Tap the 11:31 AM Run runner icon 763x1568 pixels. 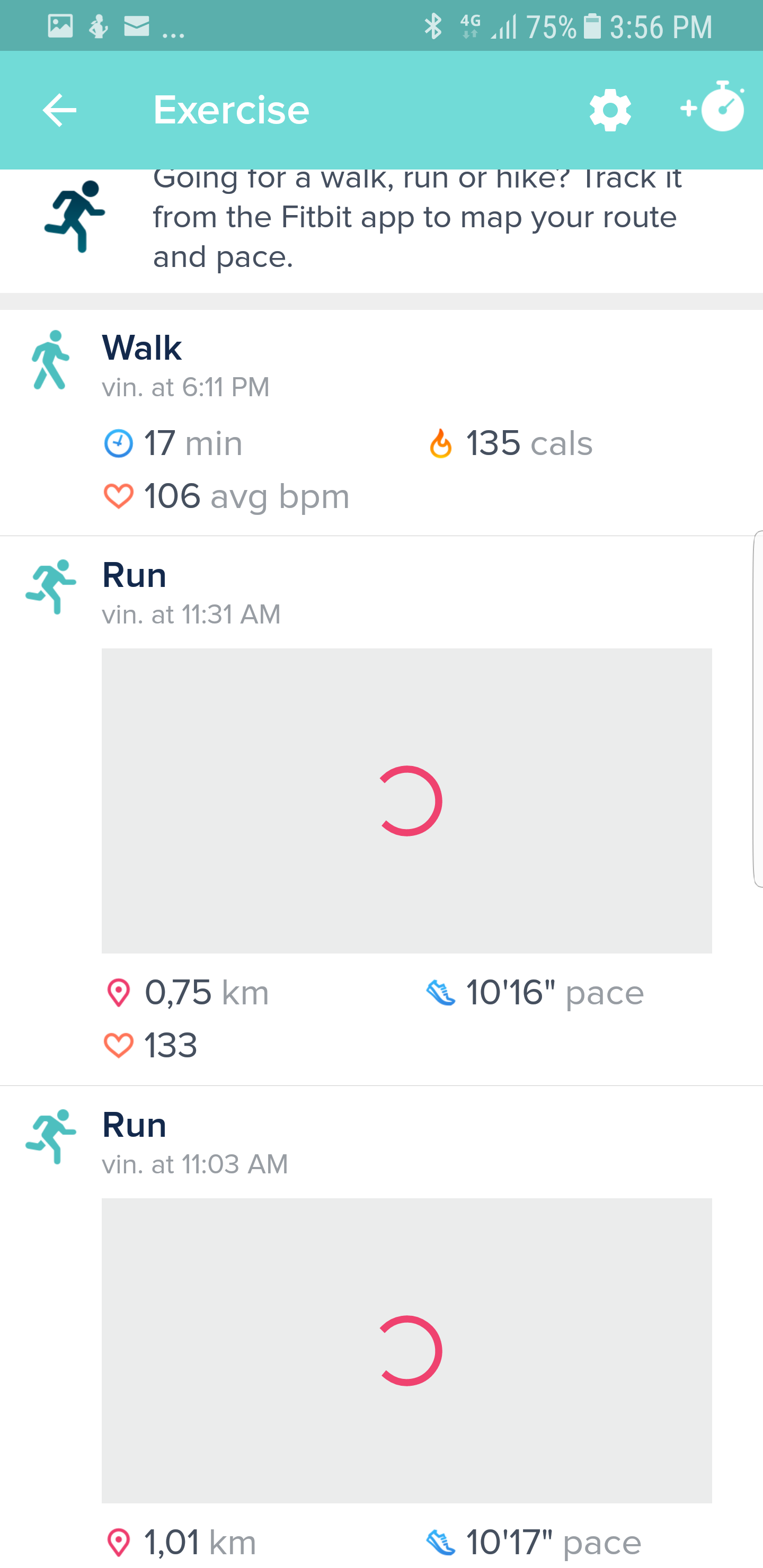(x=51, y=587)
